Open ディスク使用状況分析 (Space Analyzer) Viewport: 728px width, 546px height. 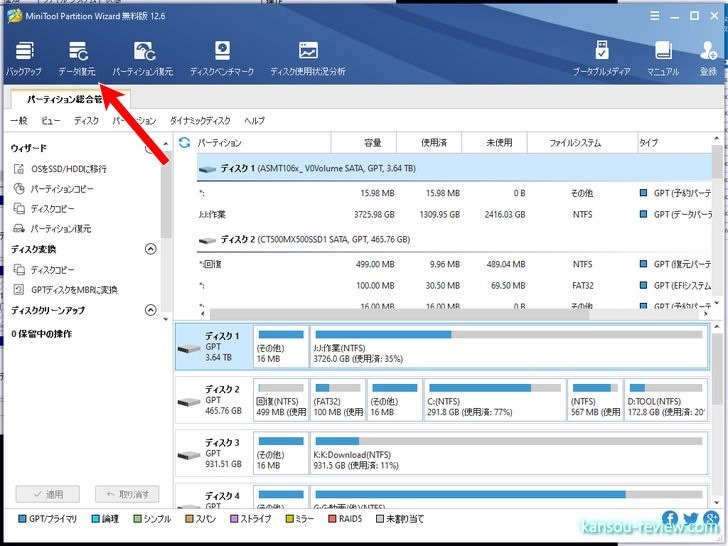click(308, 58)
